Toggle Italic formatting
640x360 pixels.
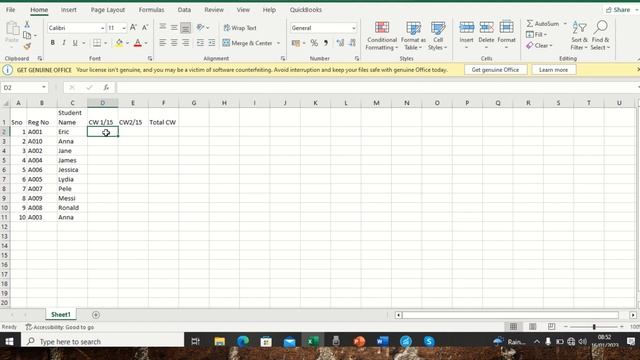(64, 43)
